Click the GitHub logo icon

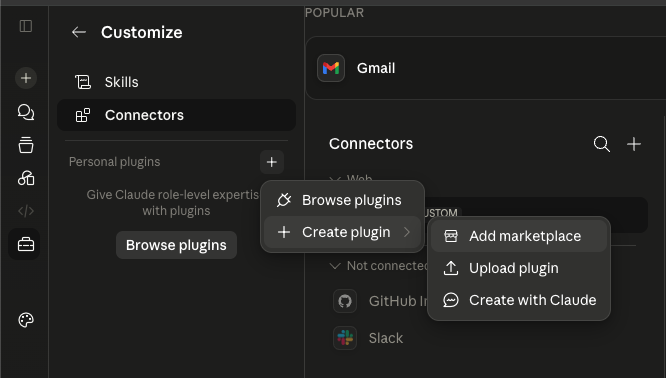coord(345,301)
